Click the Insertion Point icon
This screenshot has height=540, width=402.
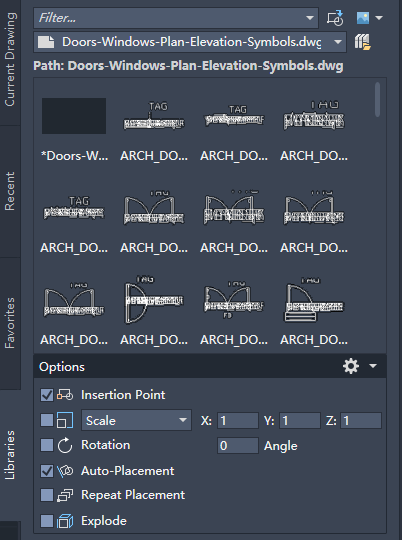pyautogui.click(x=65, y=395)
